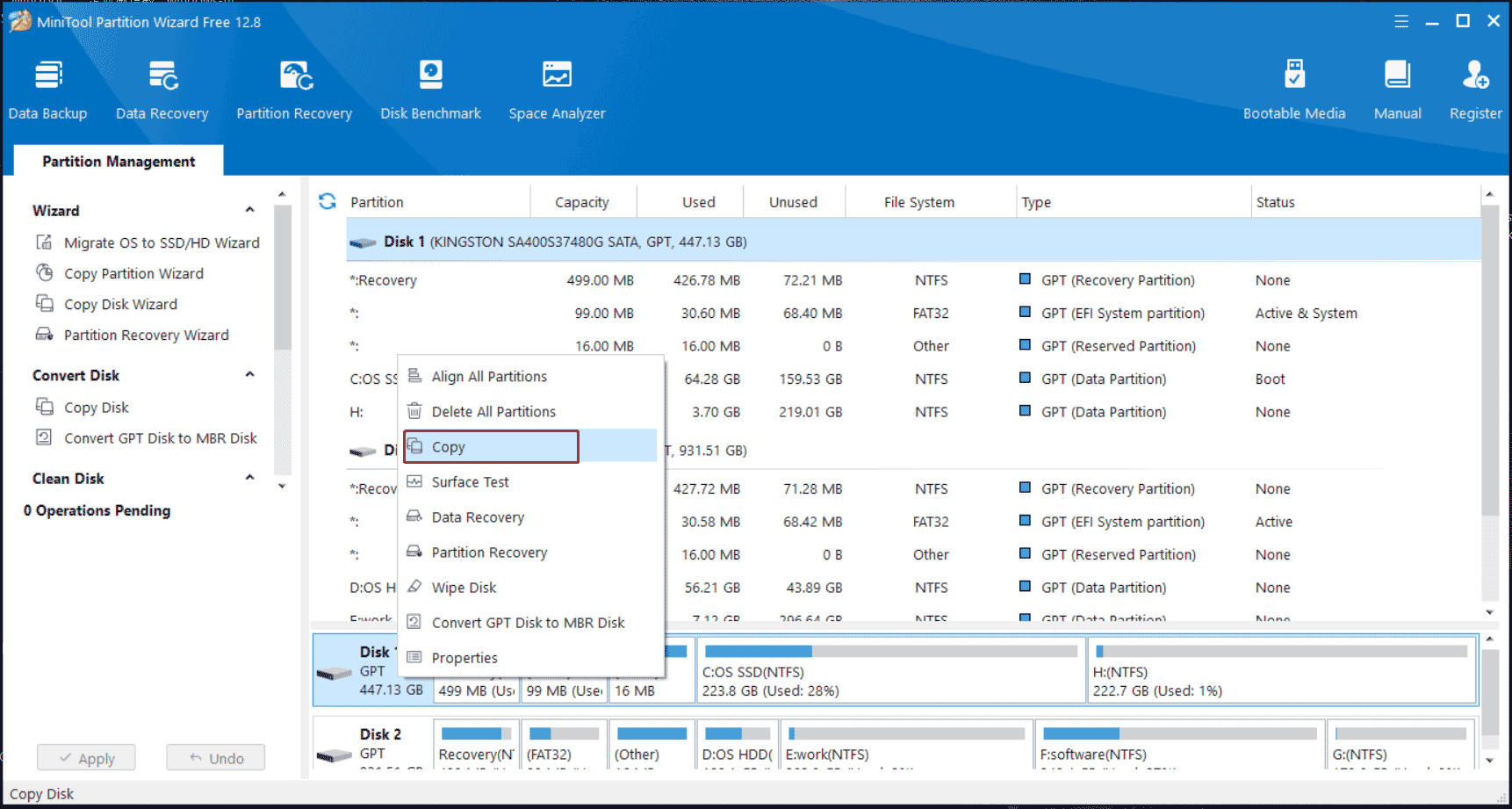Select the 99.00 MB FAT32 EFI partition row
Screen dimensions: 1512x809
pyautogui.click(x=913, y=313)
